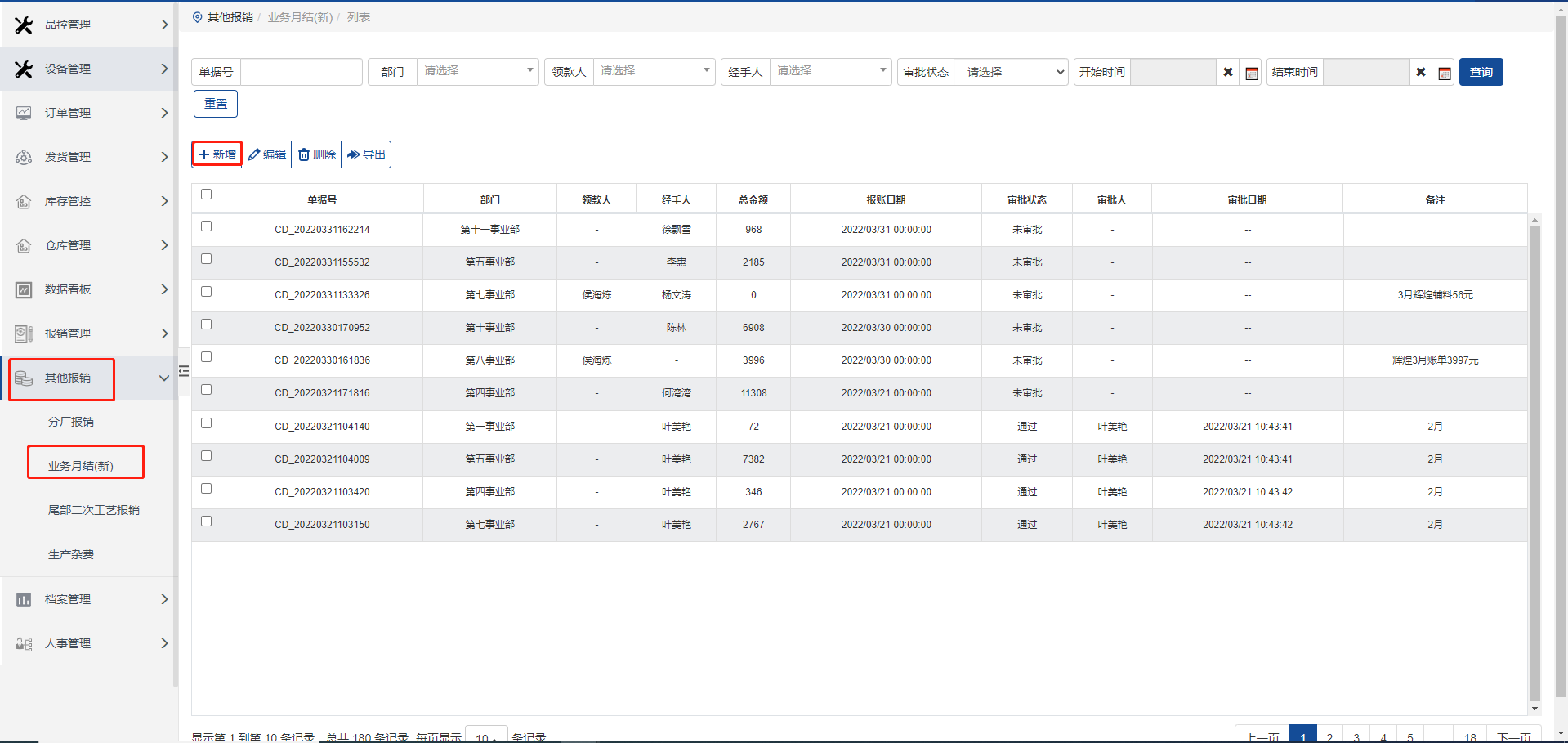The image size is (1568, 743).
Task: Click the Export (导出) toolbar button
Action: (x=366, y=154)
